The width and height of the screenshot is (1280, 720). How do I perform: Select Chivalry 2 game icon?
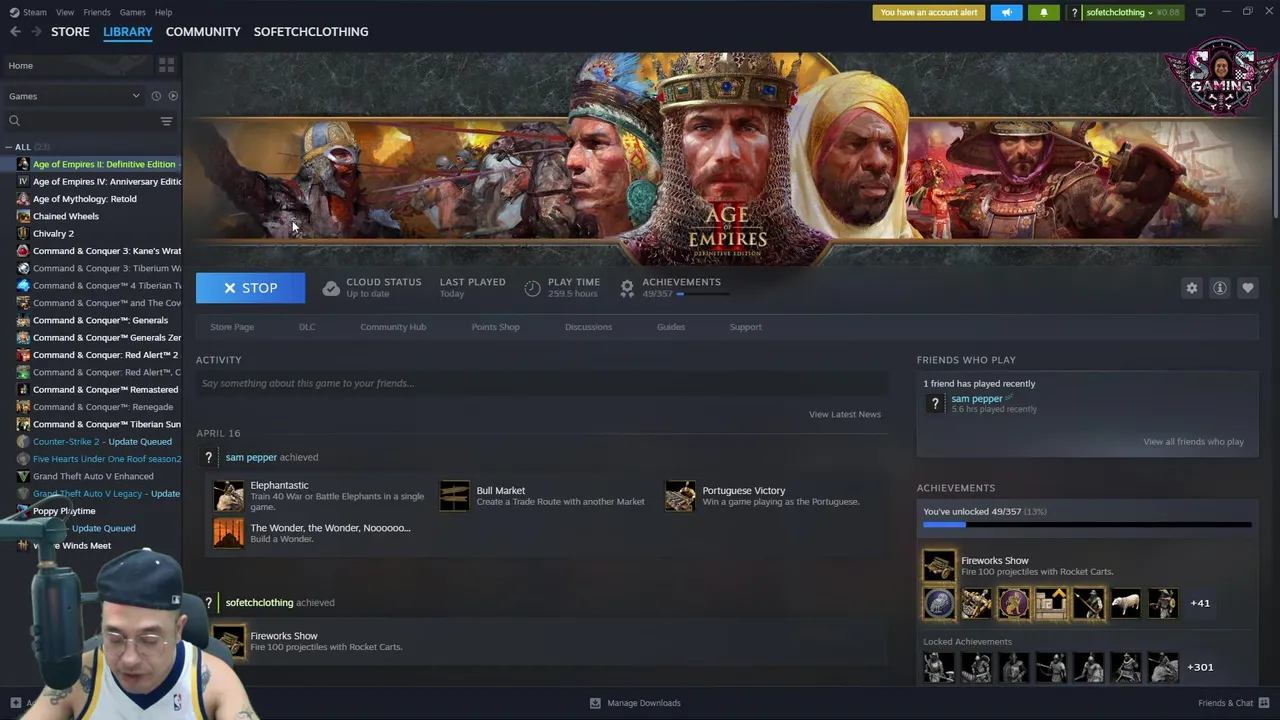23,233
